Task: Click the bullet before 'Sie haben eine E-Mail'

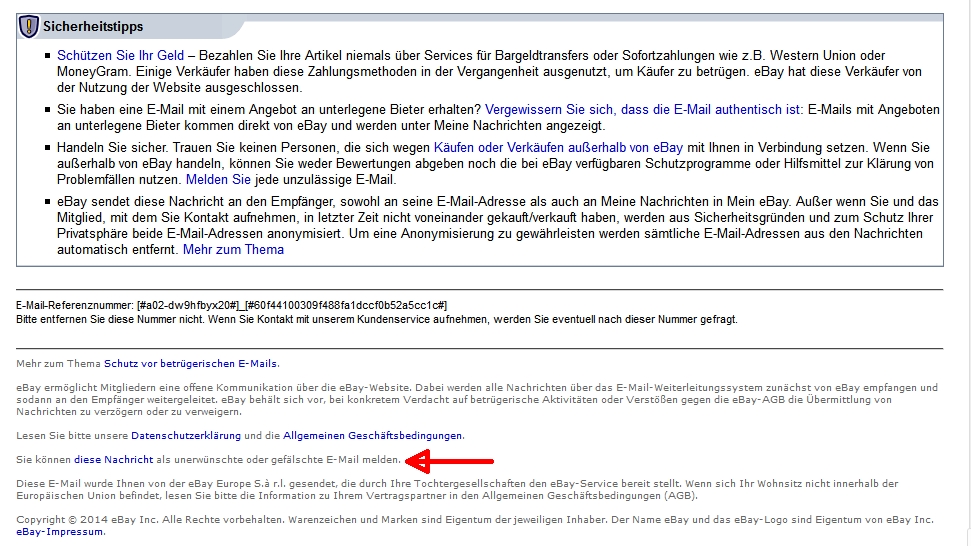Action: pyautogui.click(x=47, y=109)
